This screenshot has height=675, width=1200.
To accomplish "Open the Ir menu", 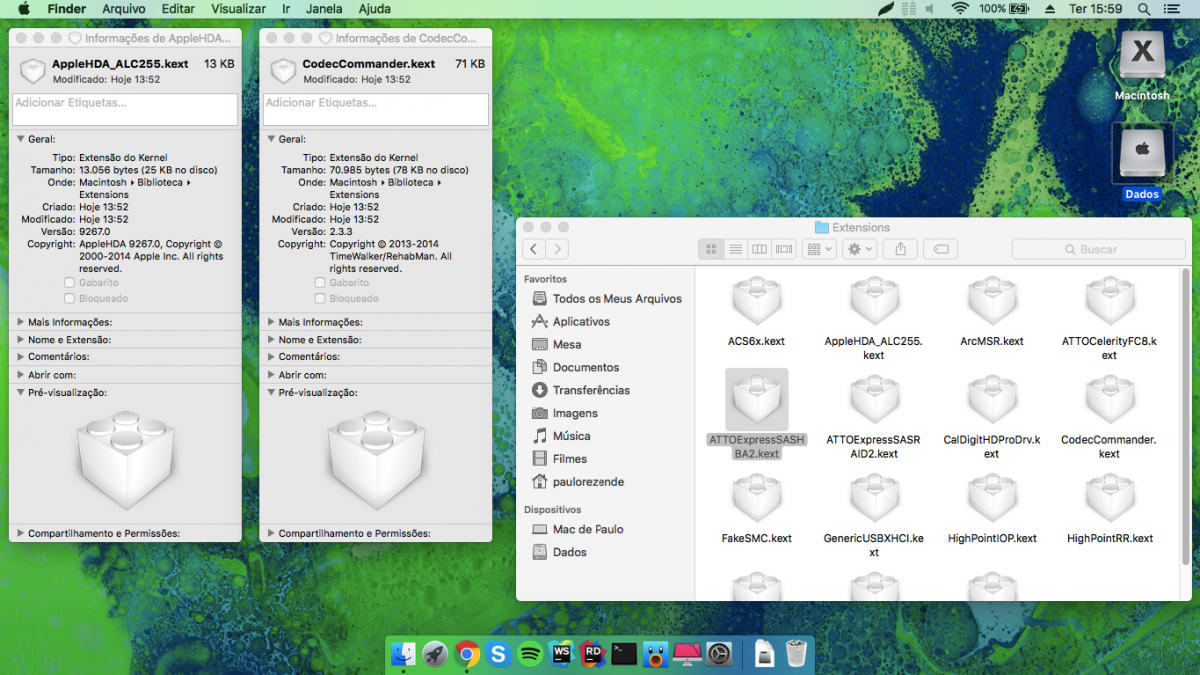I will click(286, 9).
